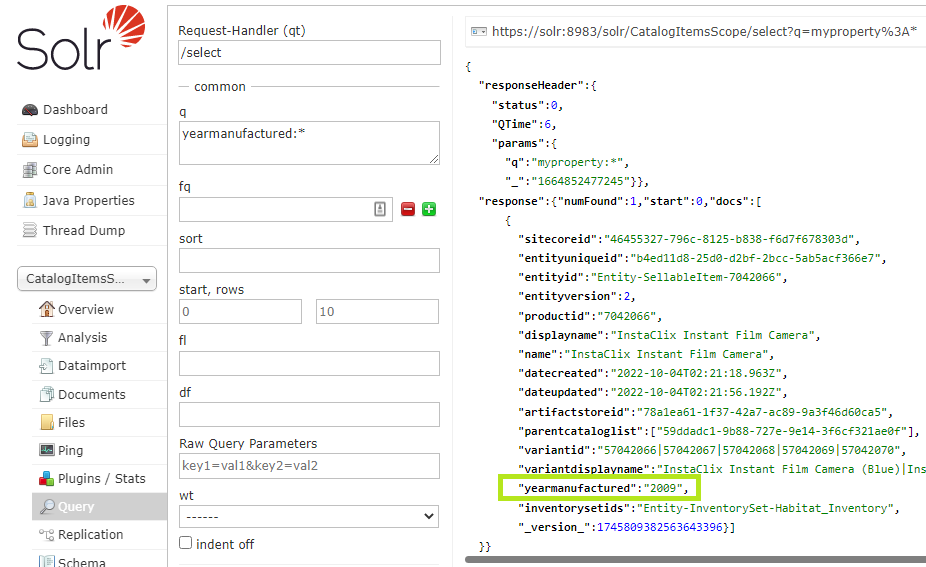Viewport: 926px width, 567px height.
Task: Add fq filter with green plus icon
Action: (x=429, y=209)
